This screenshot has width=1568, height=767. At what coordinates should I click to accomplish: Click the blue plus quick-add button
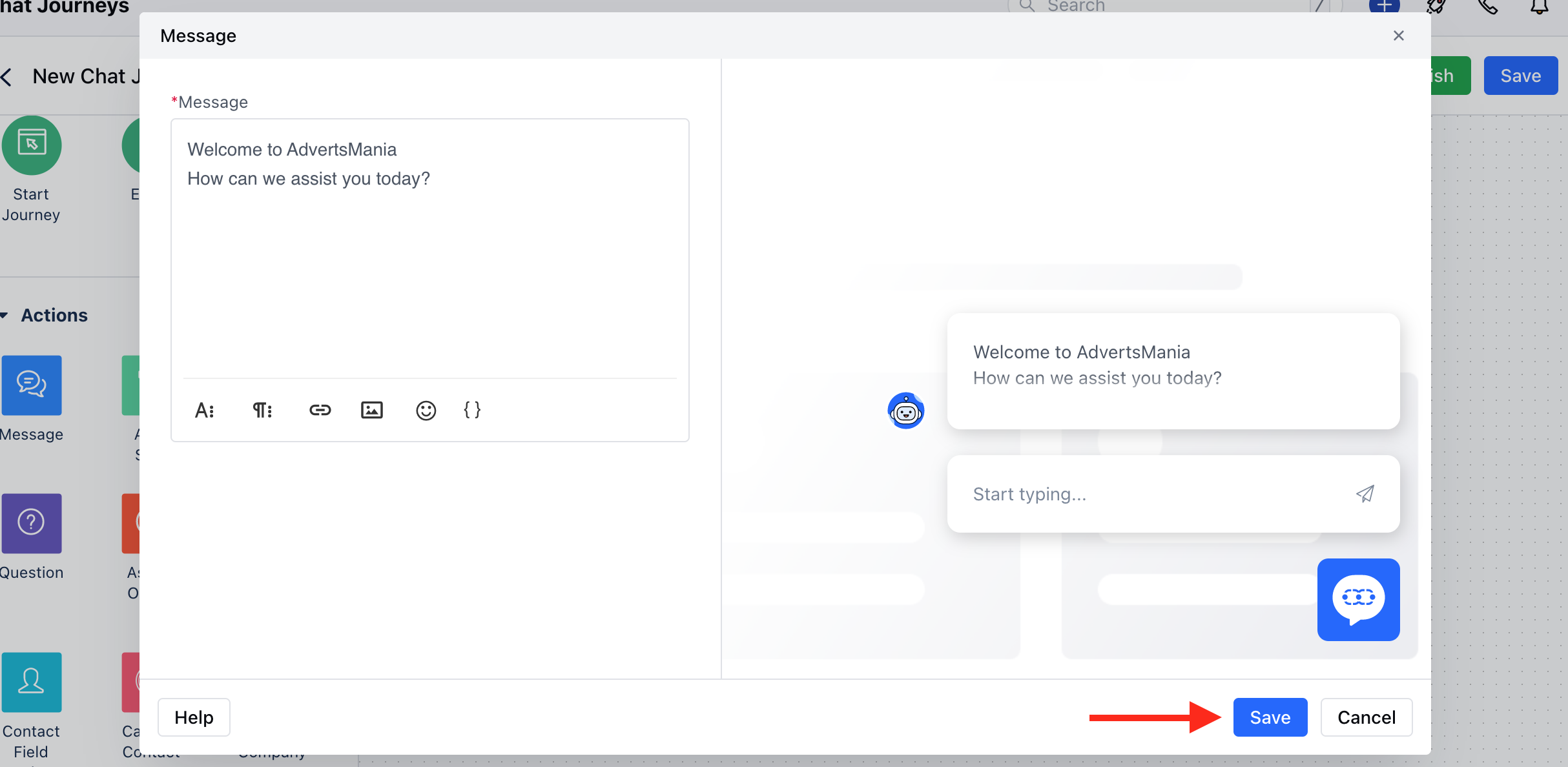[1385, 6]
